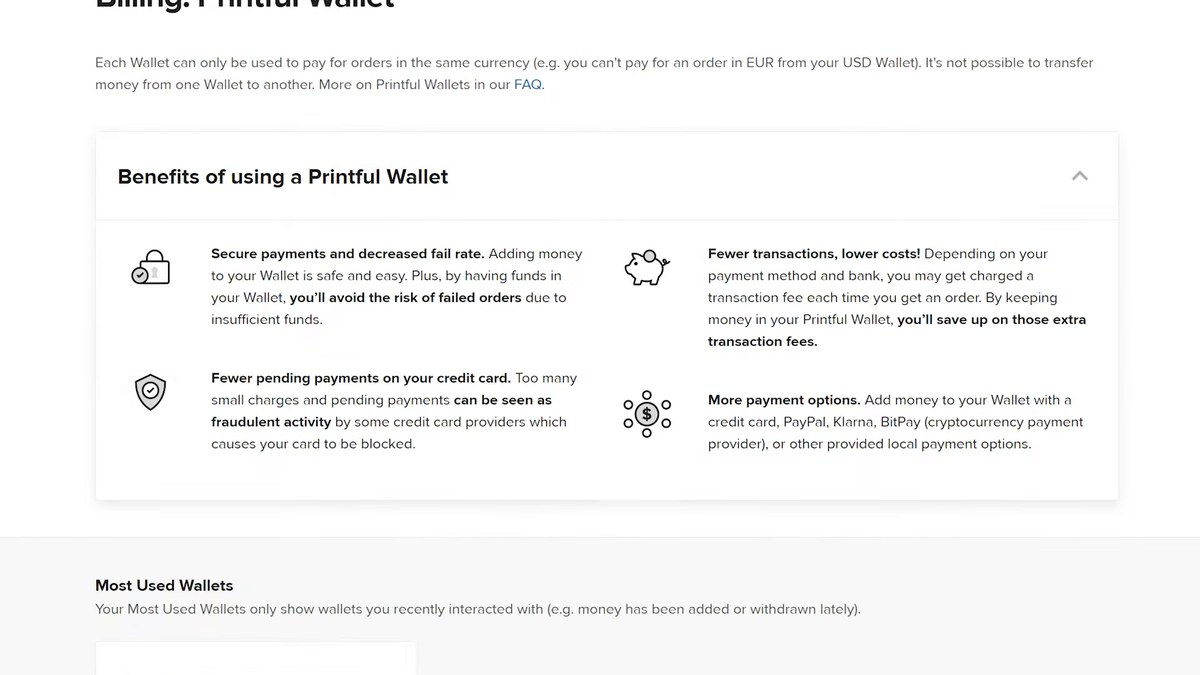This screenshot has width=1200, height=675.
Task: Collapse the Benefits section with the chevron
Action: pyautogui.click(x=1079, y=176)
